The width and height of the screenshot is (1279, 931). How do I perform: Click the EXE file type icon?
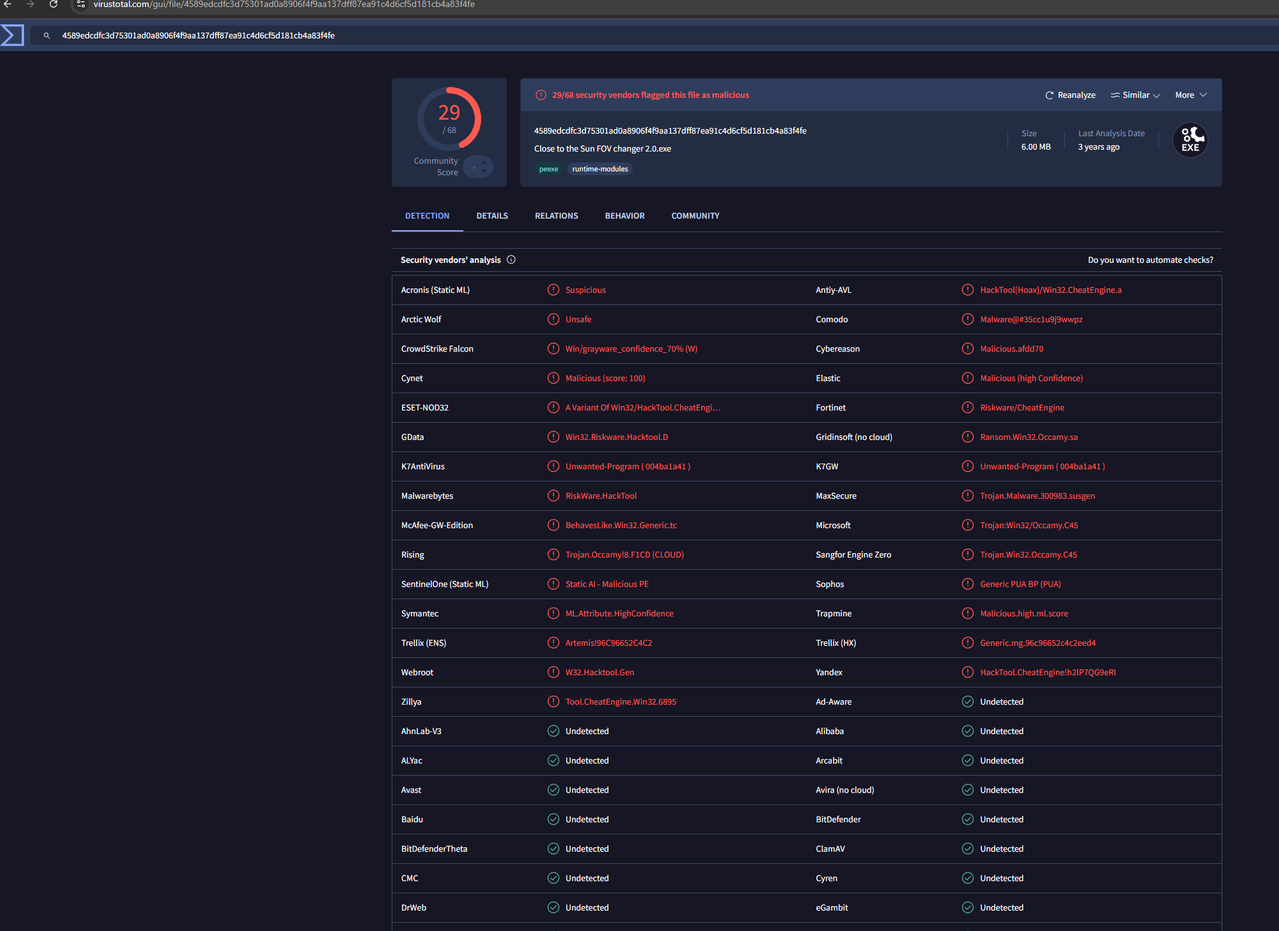click(x=1190, y=140)
